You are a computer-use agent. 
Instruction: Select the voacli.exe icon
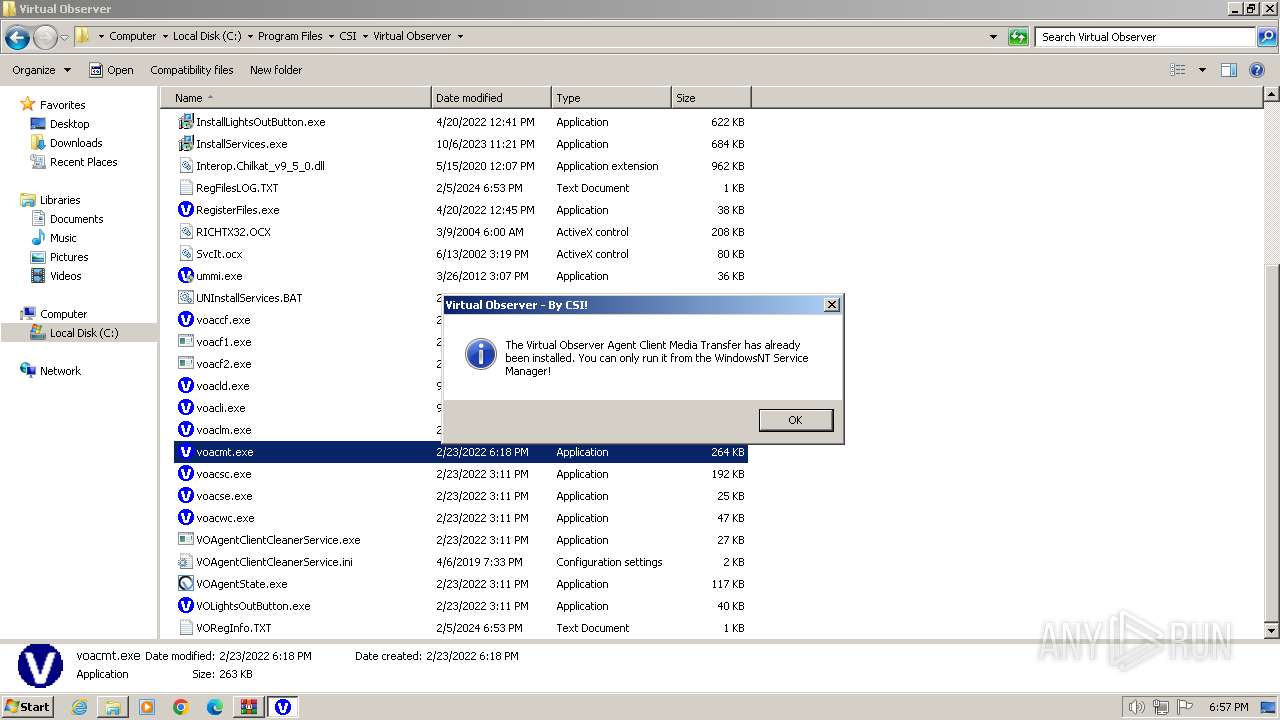click(185, 408)
